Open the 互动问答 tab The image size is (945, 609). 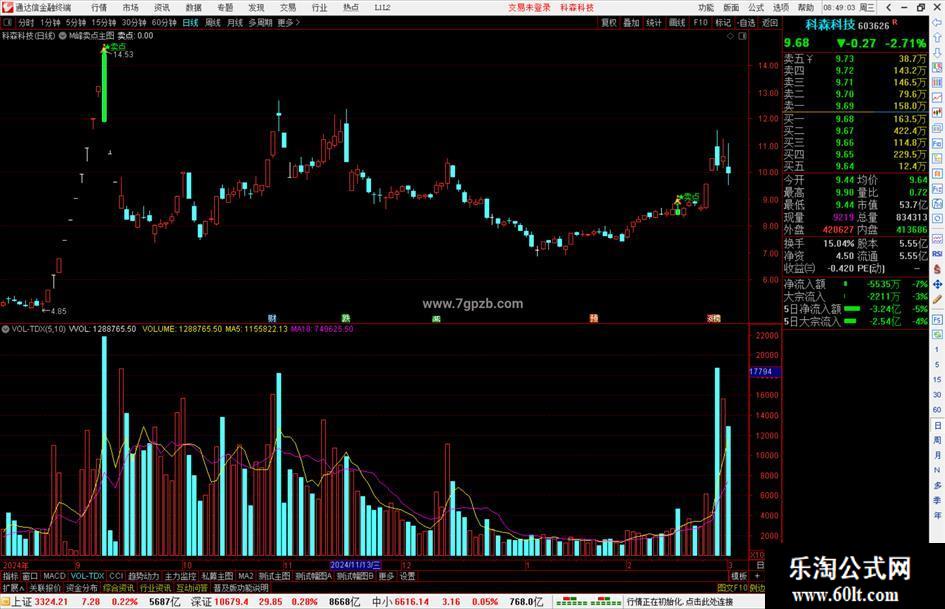(192, 588)
